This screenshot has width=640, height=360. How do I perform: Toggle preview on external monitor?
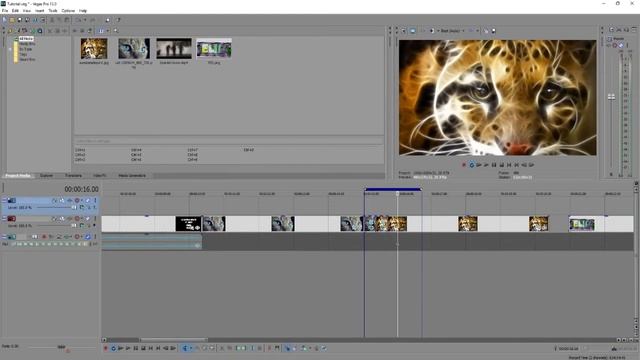413,31
